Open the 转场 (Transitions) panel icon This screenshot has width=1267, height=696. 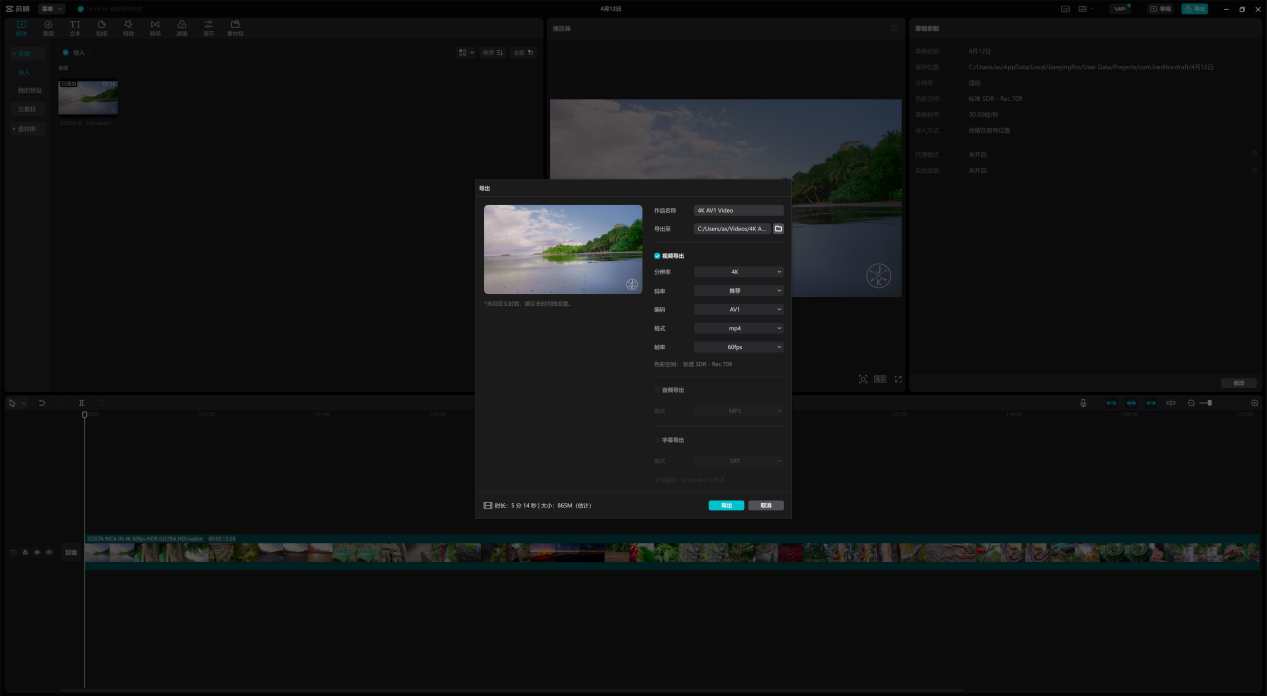tap(155, 27)
